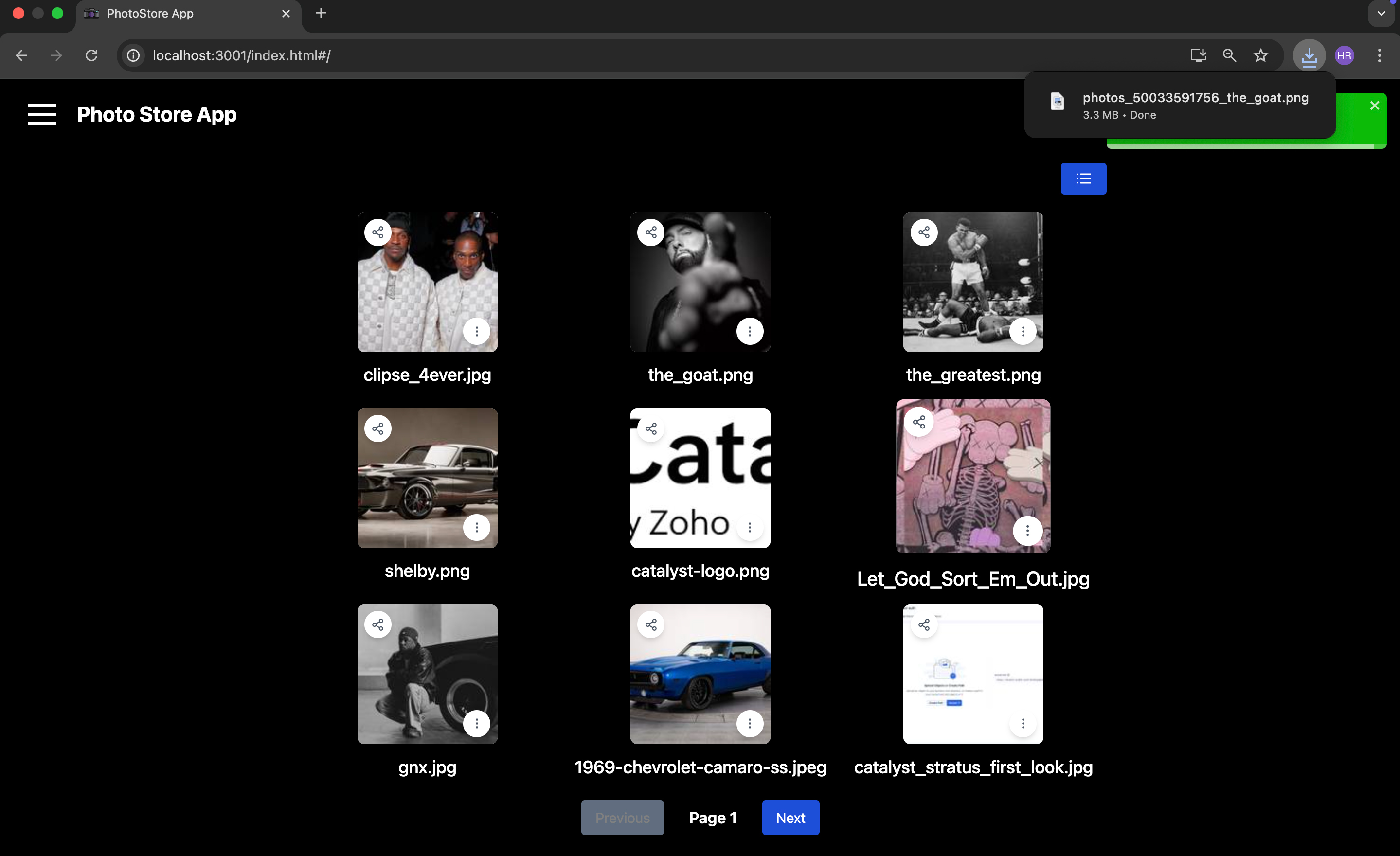Share the gnx.jpg photo
Screen dimensions: 1400x856
[378, 625]
